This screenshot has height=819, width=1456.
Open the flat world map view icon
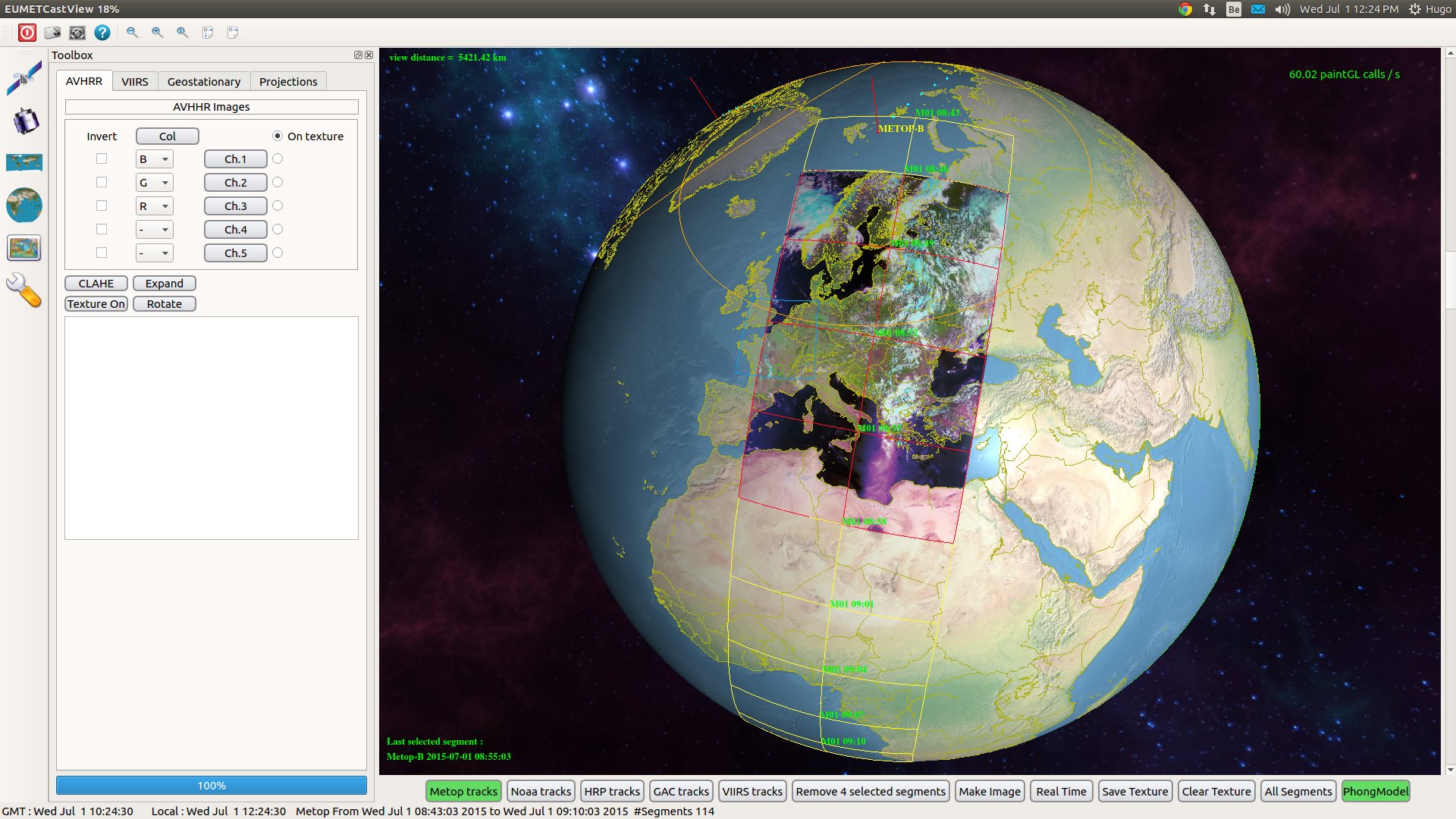tap(24, 162)
